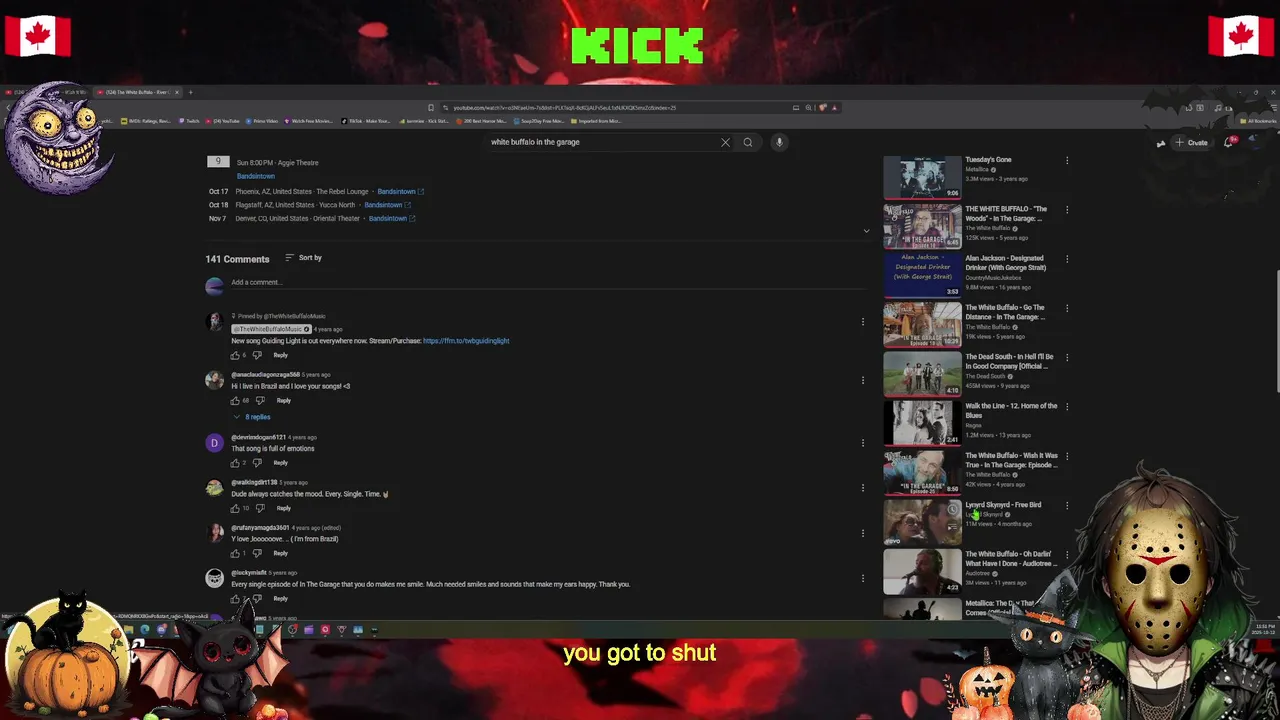The width and height of the screenshot is (1280, 720).
Task: Open the Sort by comments dropdown
Action: pyautogui.click(x=303, y=258)
